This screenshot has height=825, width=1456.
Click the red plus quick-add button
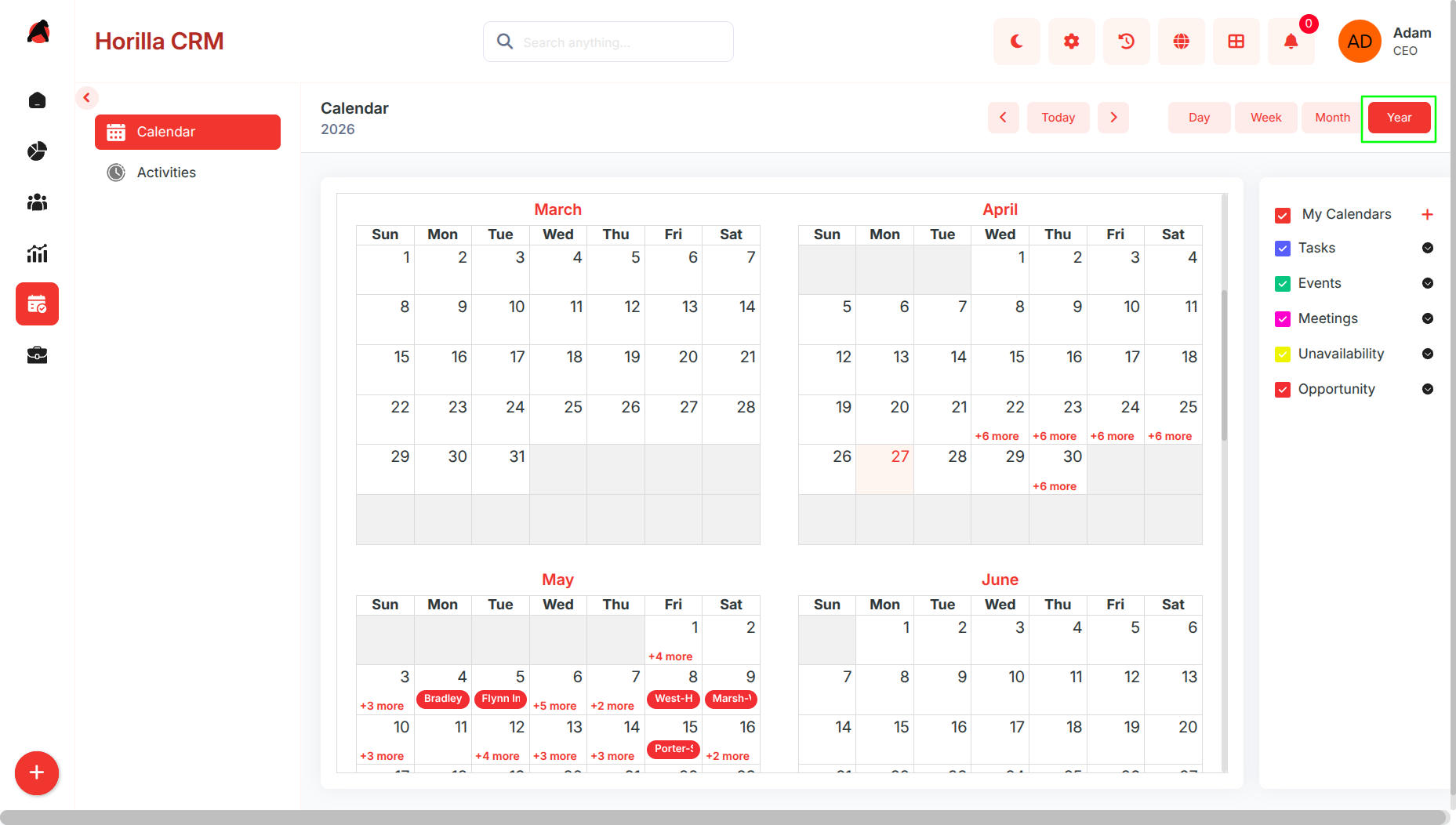(37, 772)
